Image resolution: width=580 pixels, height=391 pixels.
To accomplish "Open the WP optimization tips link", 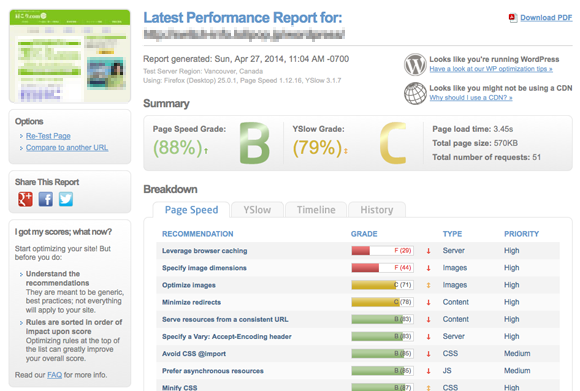I will tap(491, 69).
